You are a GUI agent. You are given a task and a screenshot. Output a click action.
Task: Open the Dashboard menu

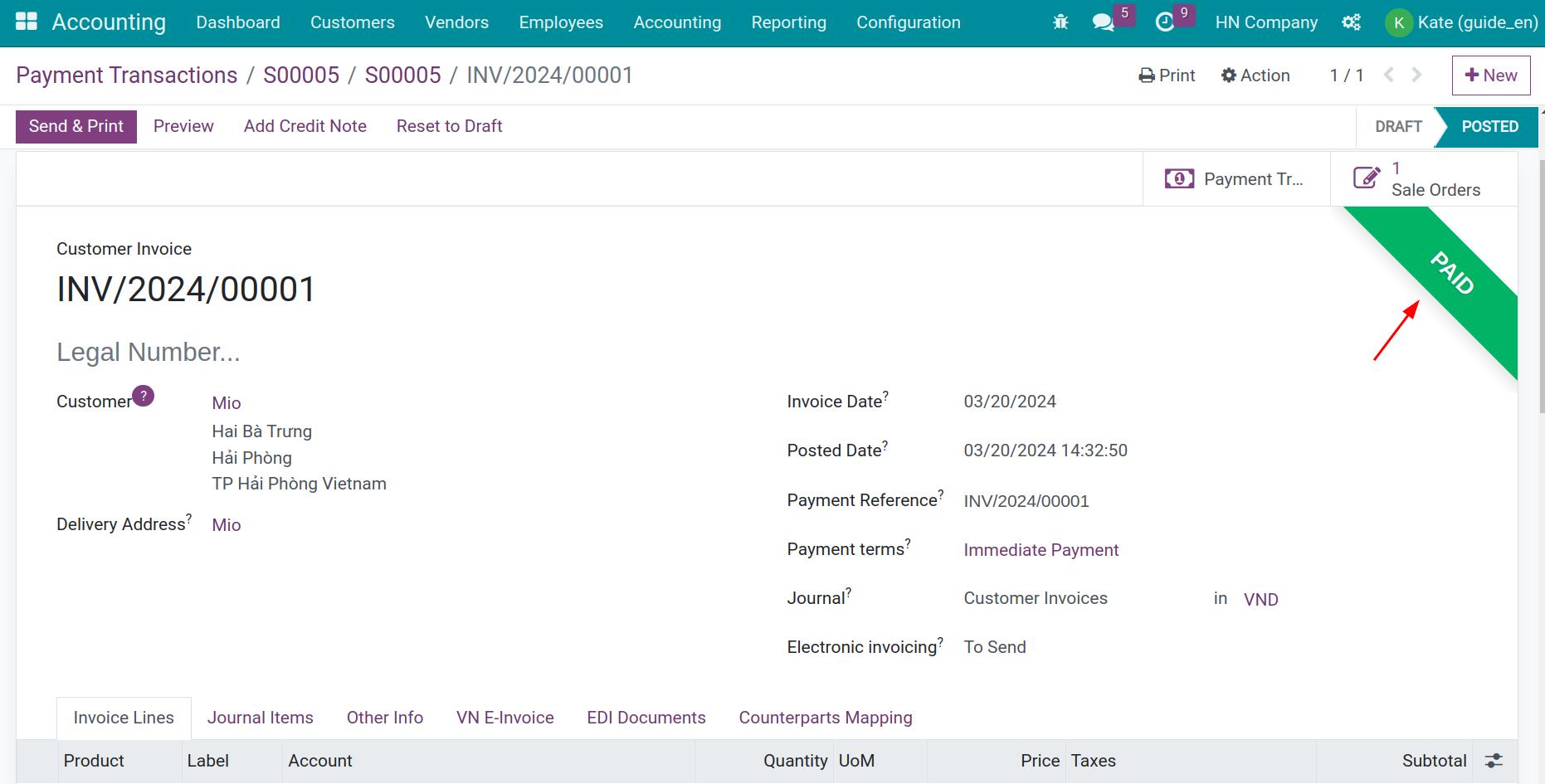(238, 22)
